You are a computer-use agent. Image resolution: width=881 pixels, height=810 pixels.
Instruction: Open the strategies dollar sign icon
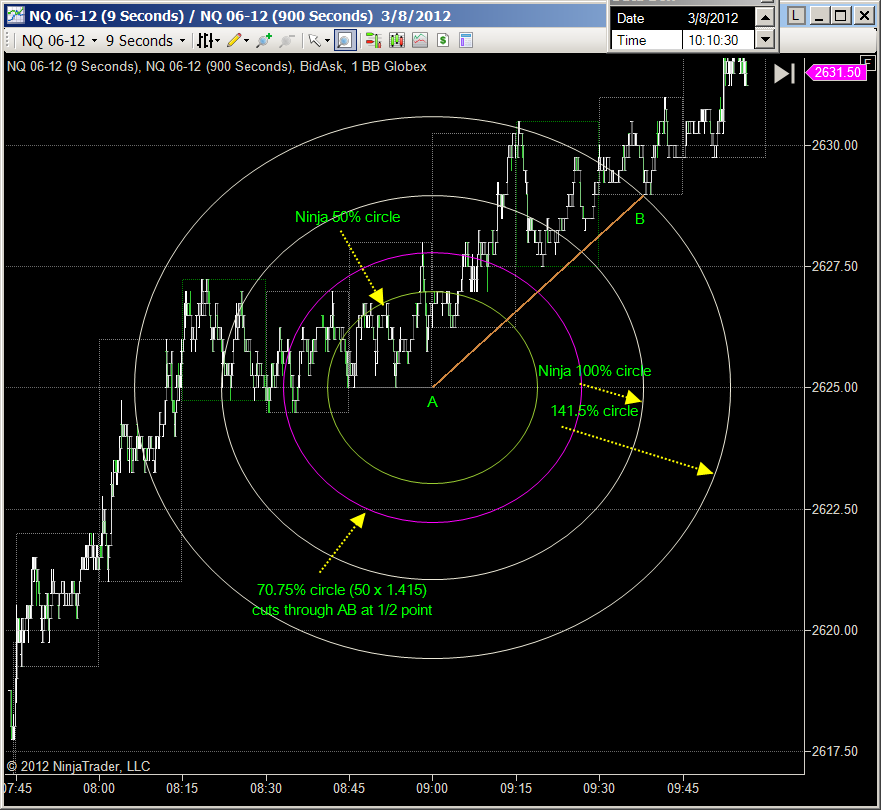[x=443, y=40]
